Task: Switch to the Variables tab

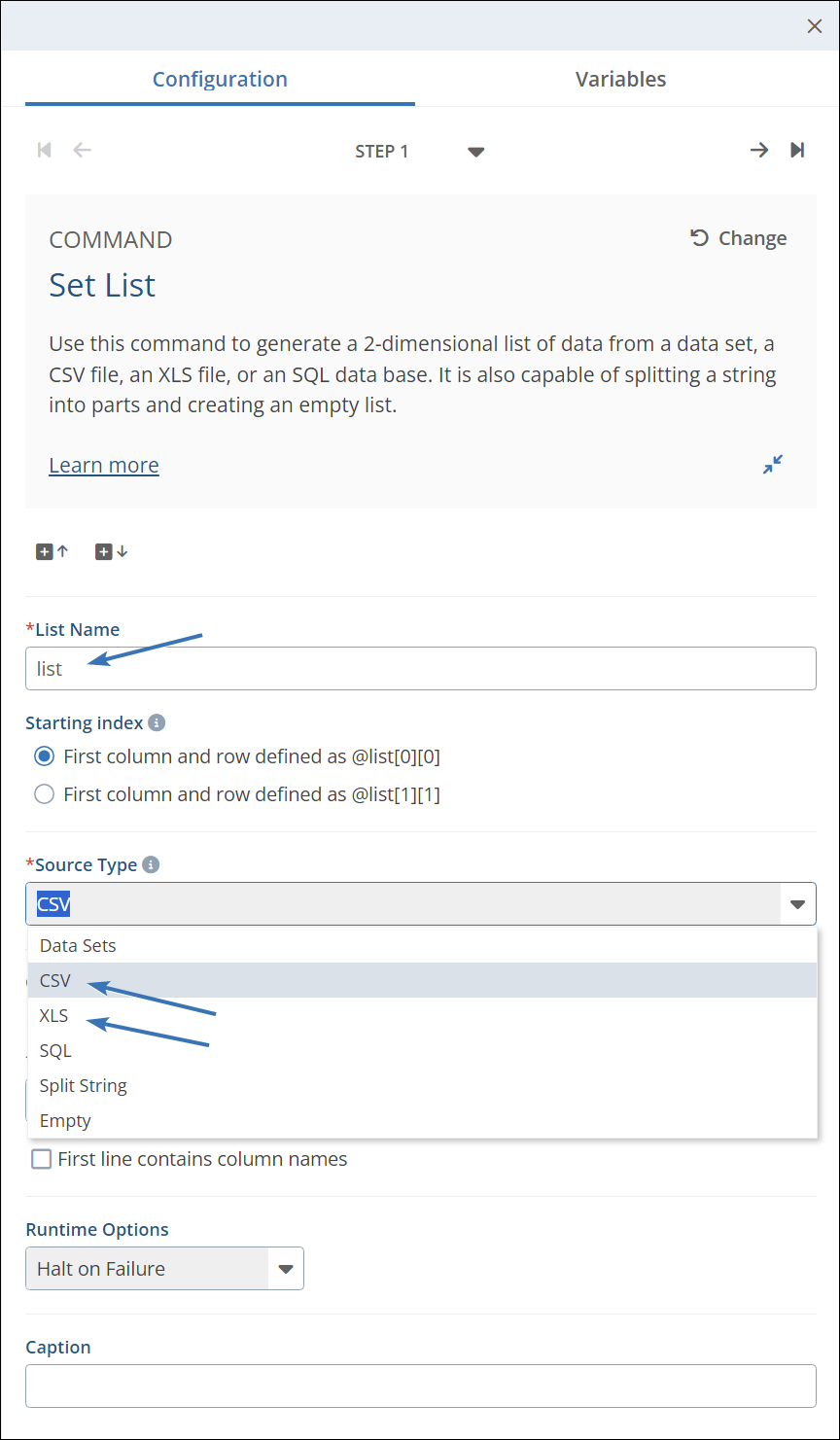Action: (x=620, y=80)
